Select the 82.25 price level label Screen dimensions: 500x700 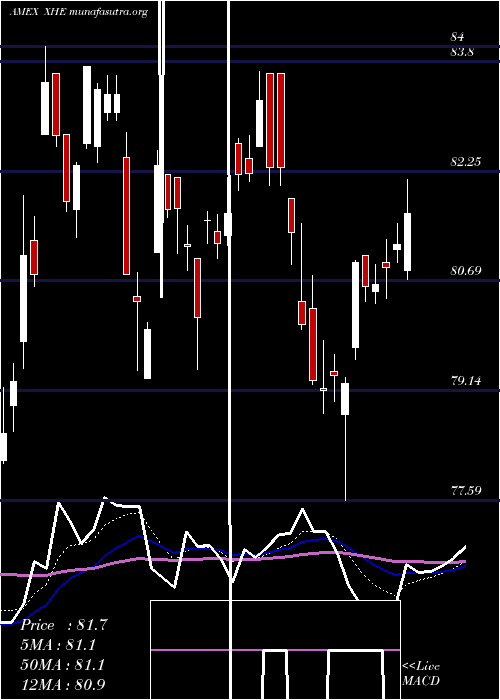click(466, 162)
